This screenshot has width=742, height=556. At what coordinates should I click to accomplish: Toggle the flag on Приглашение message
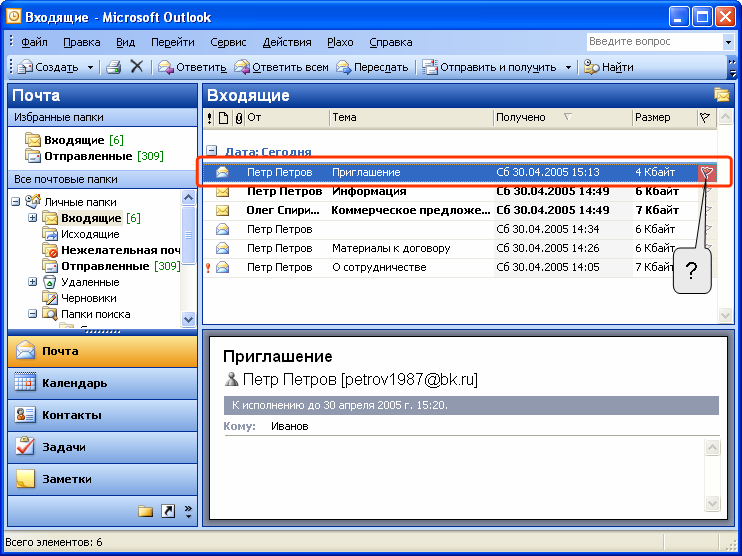707,173
